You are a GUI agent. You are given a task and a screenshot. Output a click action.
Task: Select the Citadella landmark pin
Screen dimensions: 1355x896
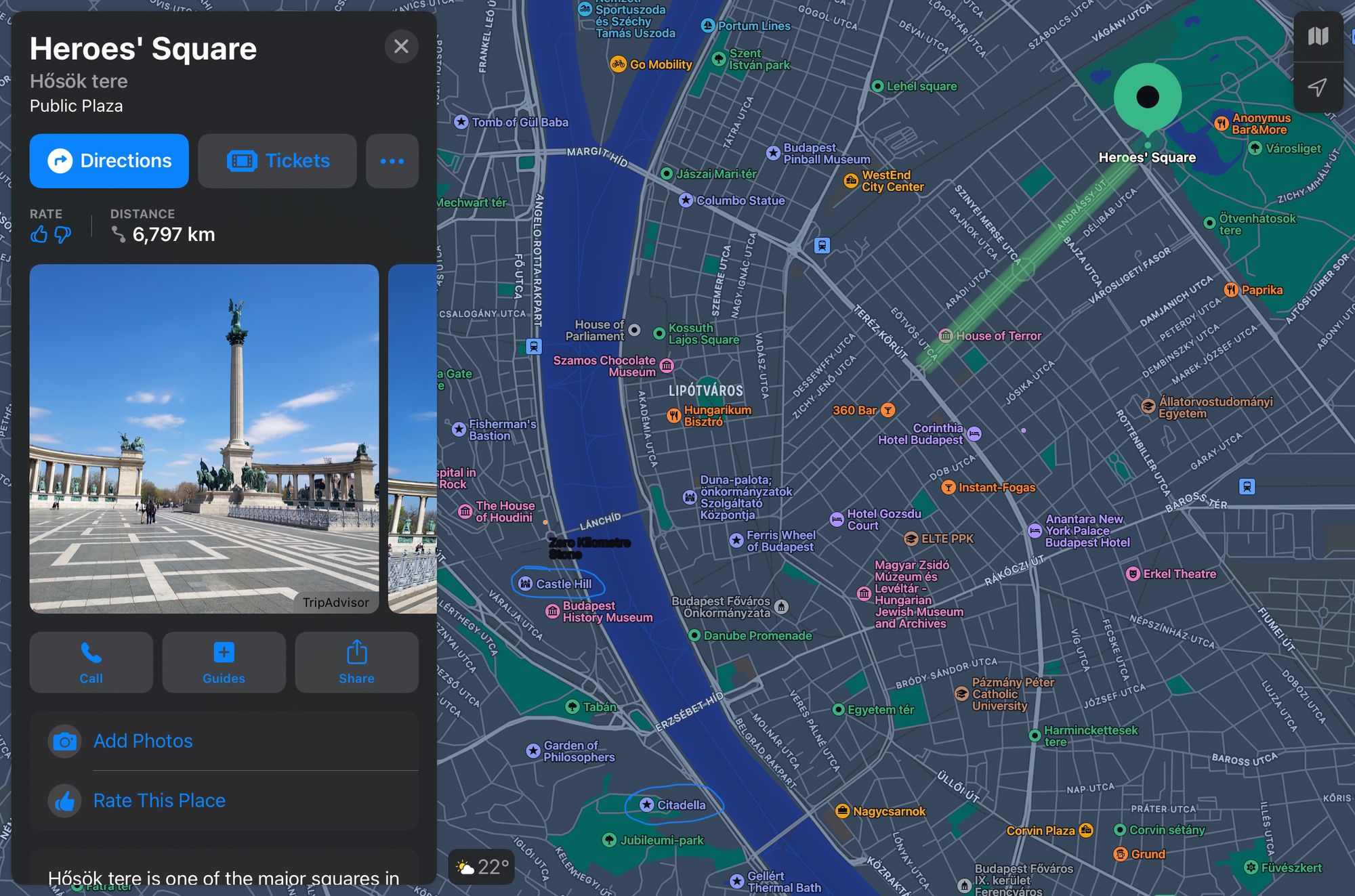point(647,805)
